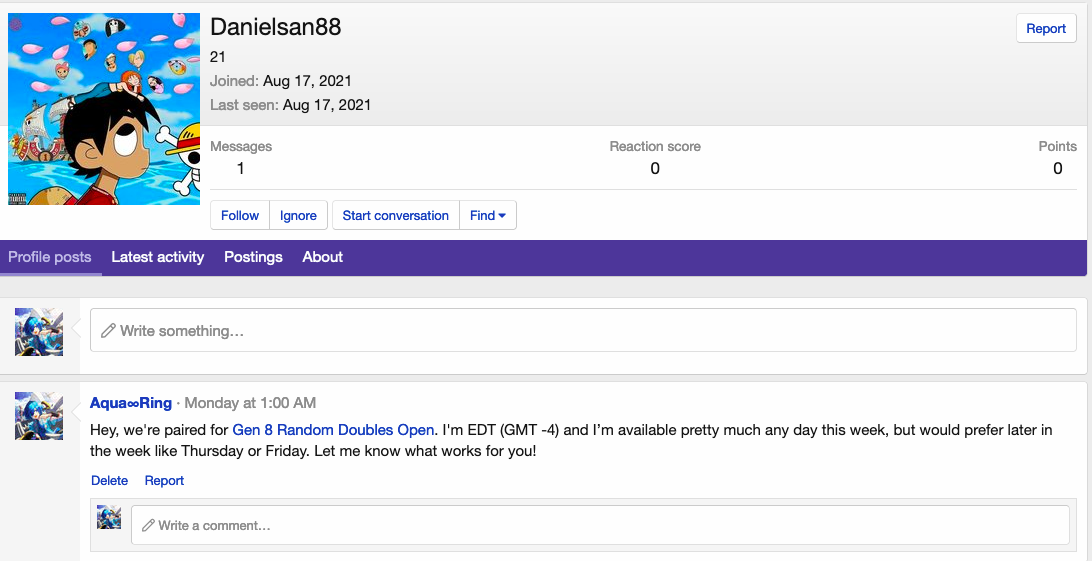Expand the Find dropdown
This screenshot has height=561, width=1092.
[x=488, y=215]
